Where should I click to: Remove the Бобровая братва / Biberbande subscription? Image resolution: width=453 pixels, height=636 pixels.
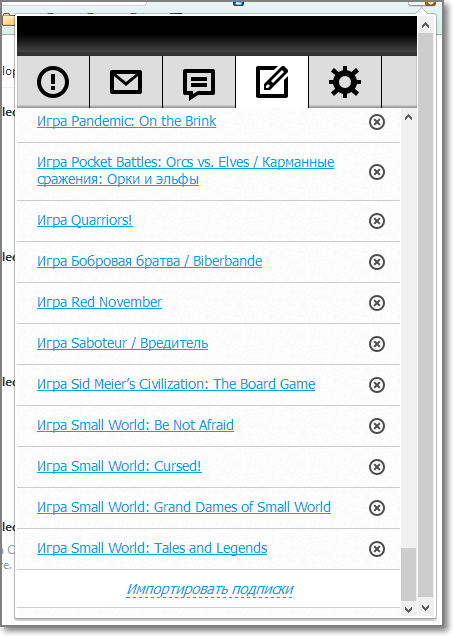tap(377, 262)
